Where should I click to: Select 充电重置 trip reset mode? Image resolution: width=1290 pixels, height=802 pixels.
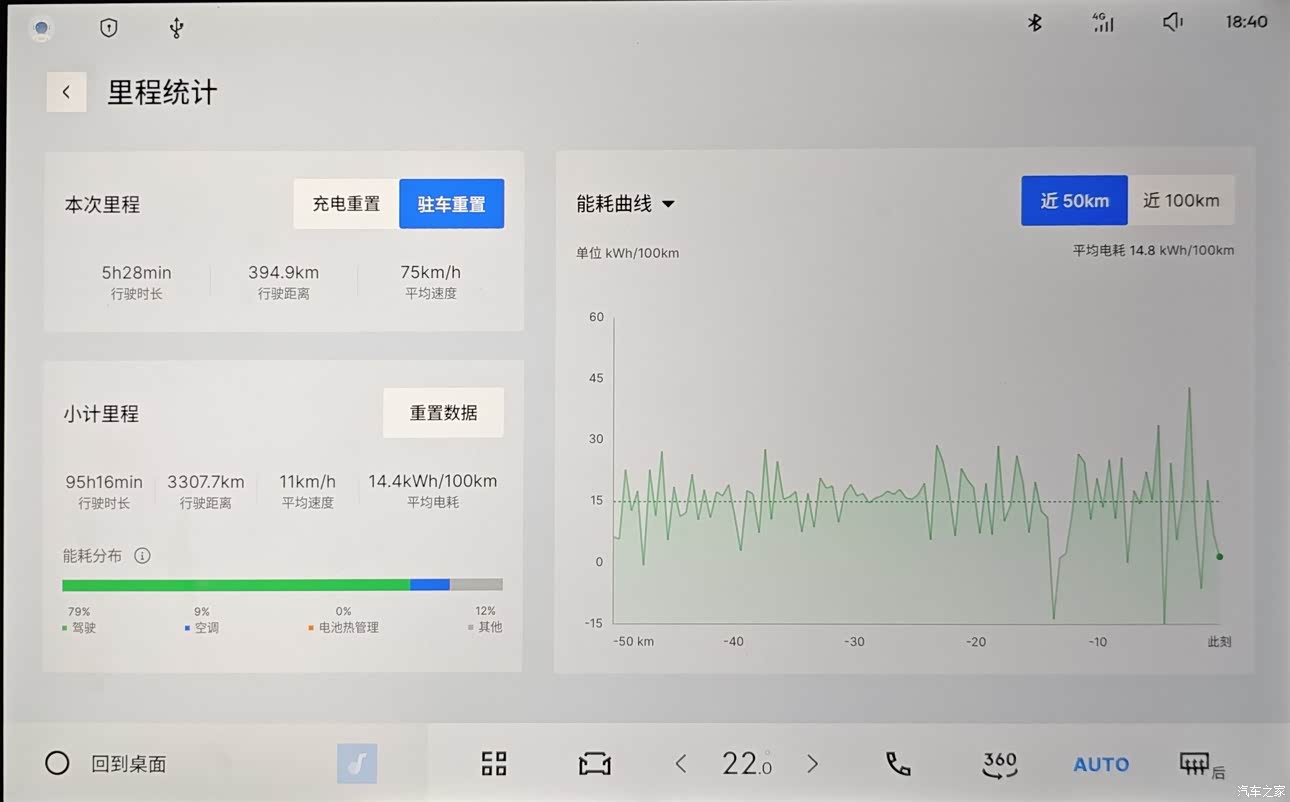tap(346, 204)
